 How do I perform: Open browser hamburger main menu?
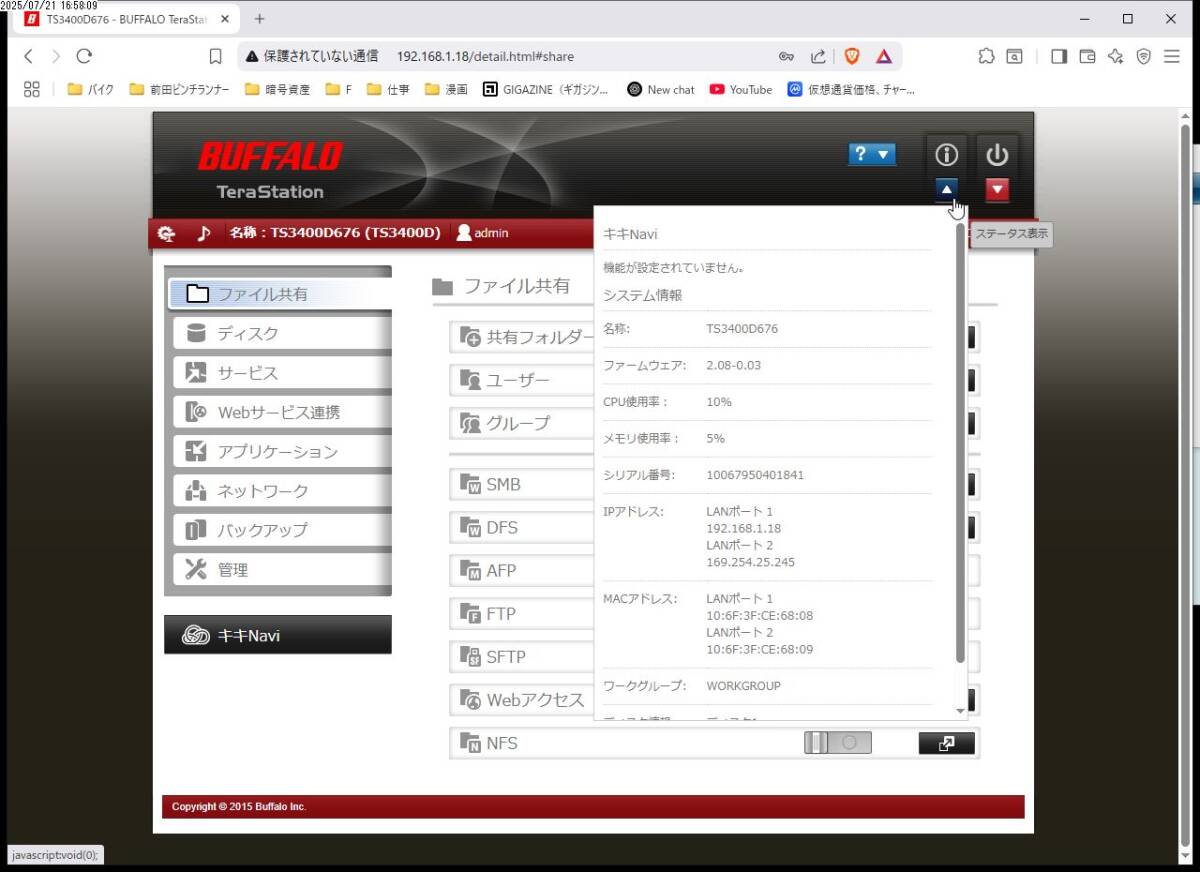point(1172,56)
